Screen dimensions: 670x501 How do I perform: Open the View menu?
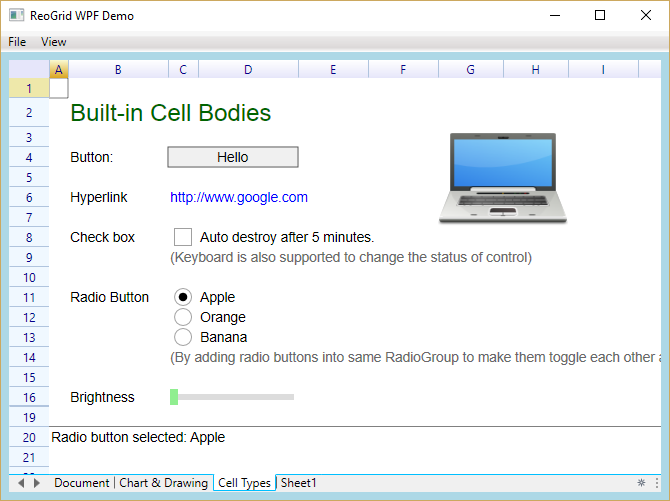[x=54, y=42]
